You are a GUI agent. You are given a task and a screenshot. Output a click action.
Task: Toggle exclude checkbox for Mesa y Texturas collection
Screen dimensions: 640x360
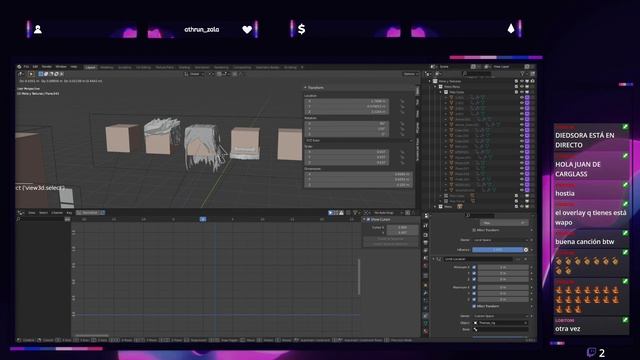(516, 81)
